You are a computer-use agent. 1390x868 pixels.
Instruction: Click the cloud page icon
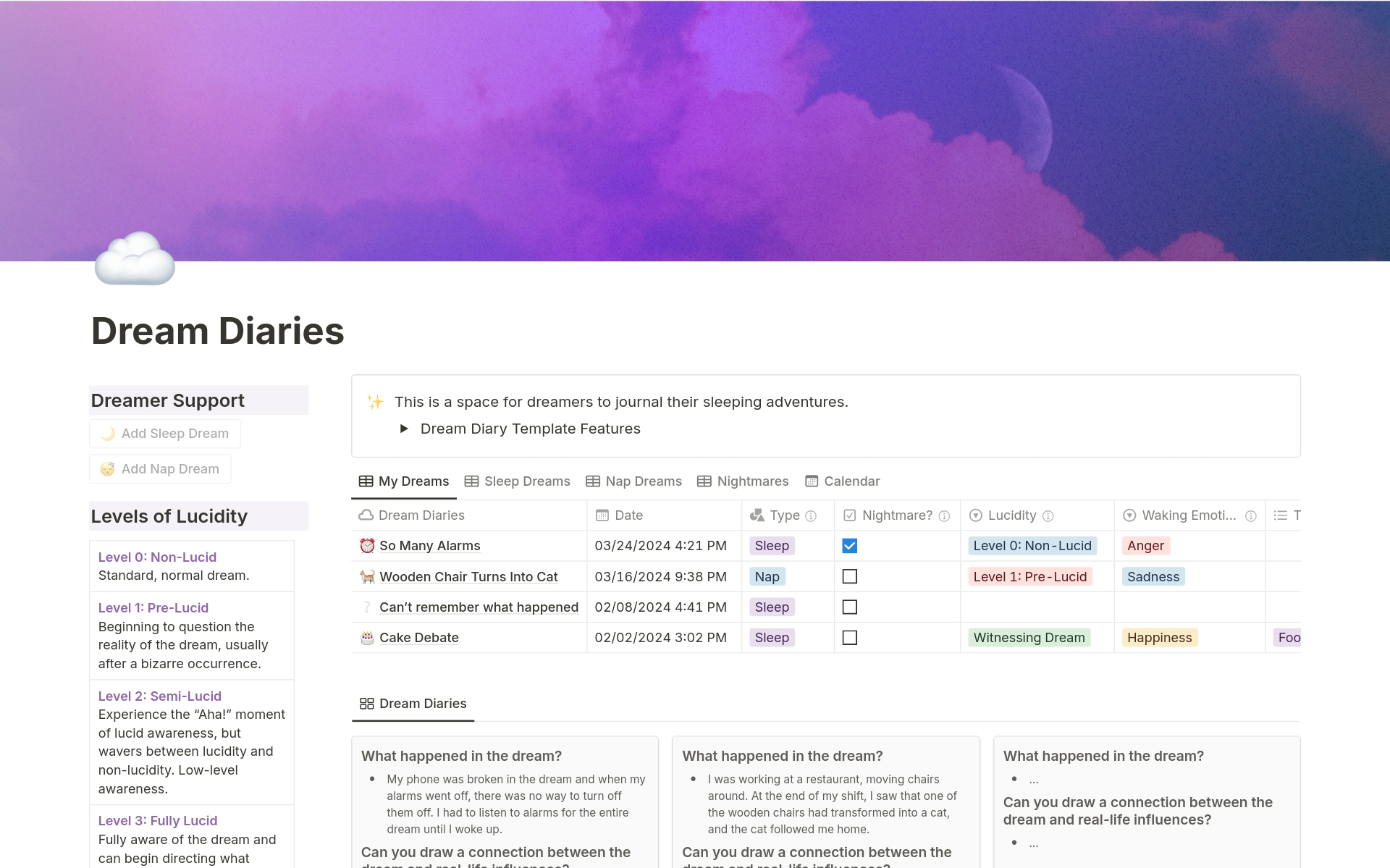coord(135,258)
